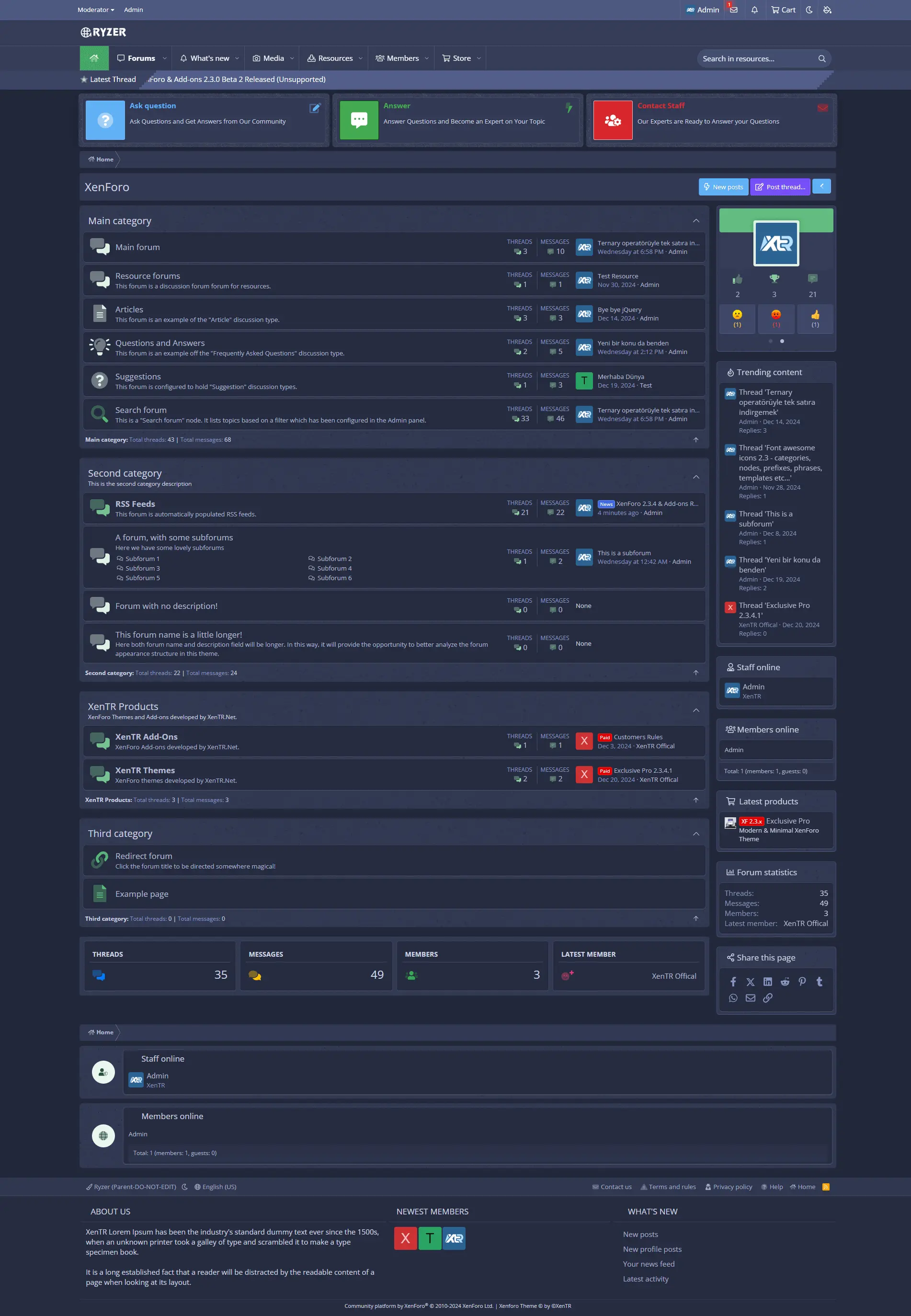The height and width of the screenshot is (1316, 911).
Task: Click the Search forum magnifier icon
Action: pyautogui.click(x=99, y=413)
